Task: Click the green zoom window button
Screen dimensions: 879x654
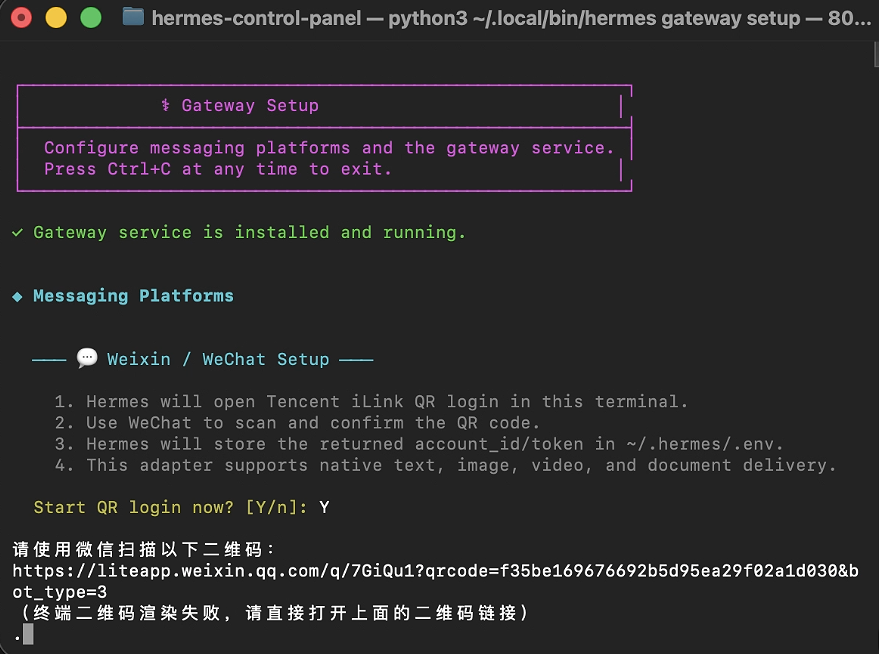Action: [91, 18]
